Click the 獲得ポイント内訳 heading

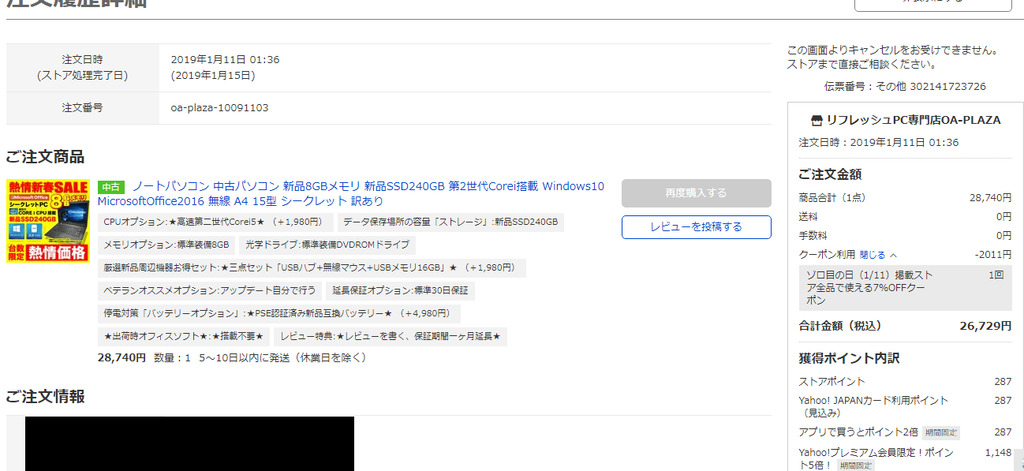(x=850, y=359)
